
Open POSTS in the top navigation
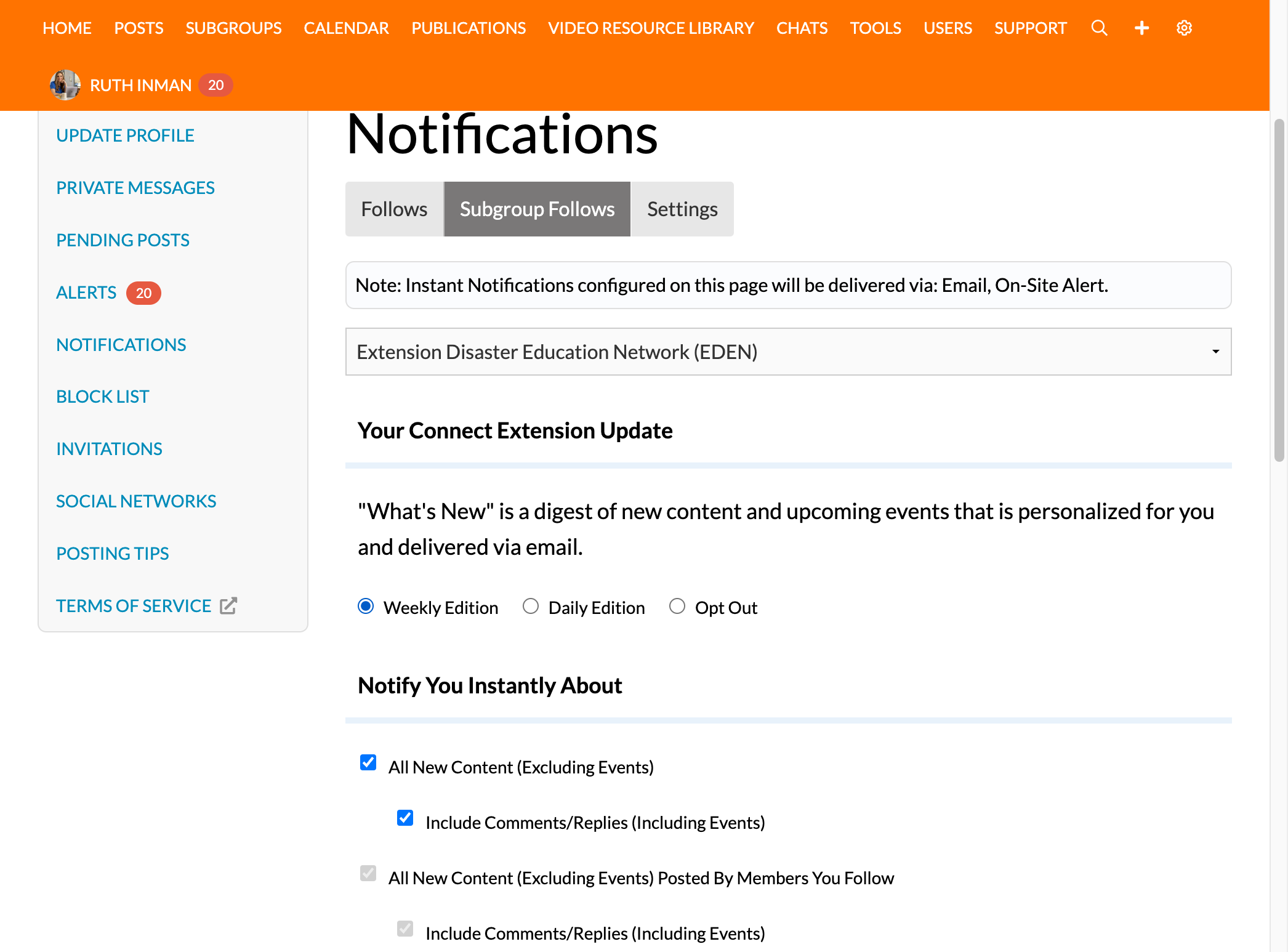coord(139,28)
